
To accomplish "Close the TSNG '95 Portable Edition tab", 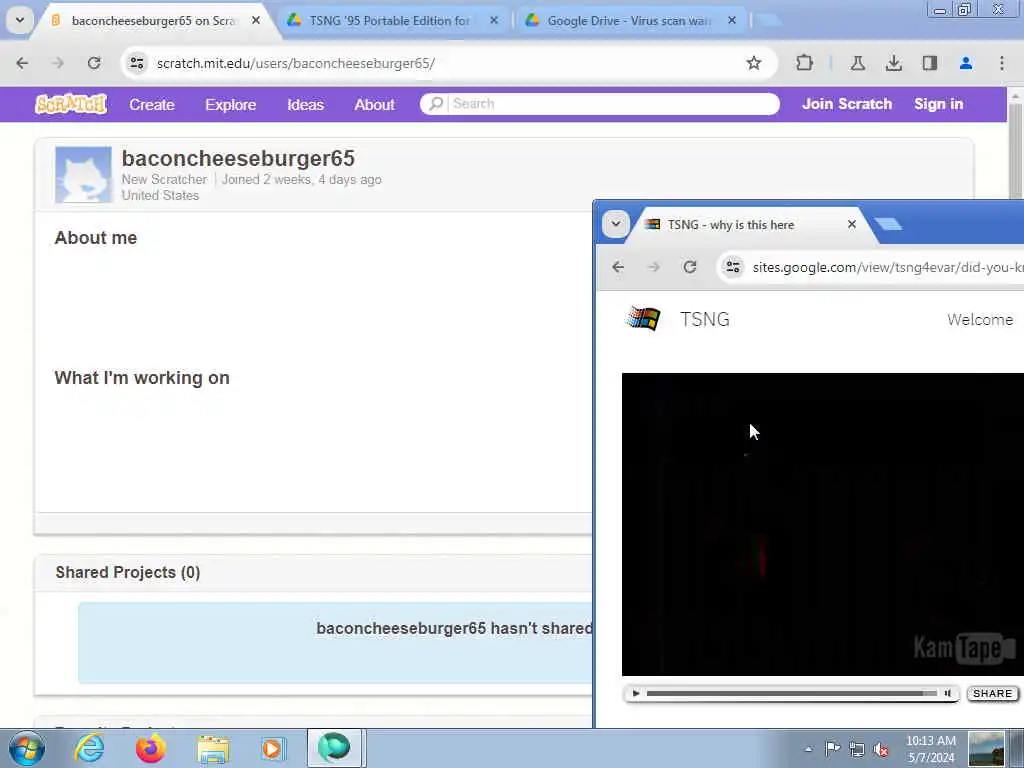I will 494,21.
